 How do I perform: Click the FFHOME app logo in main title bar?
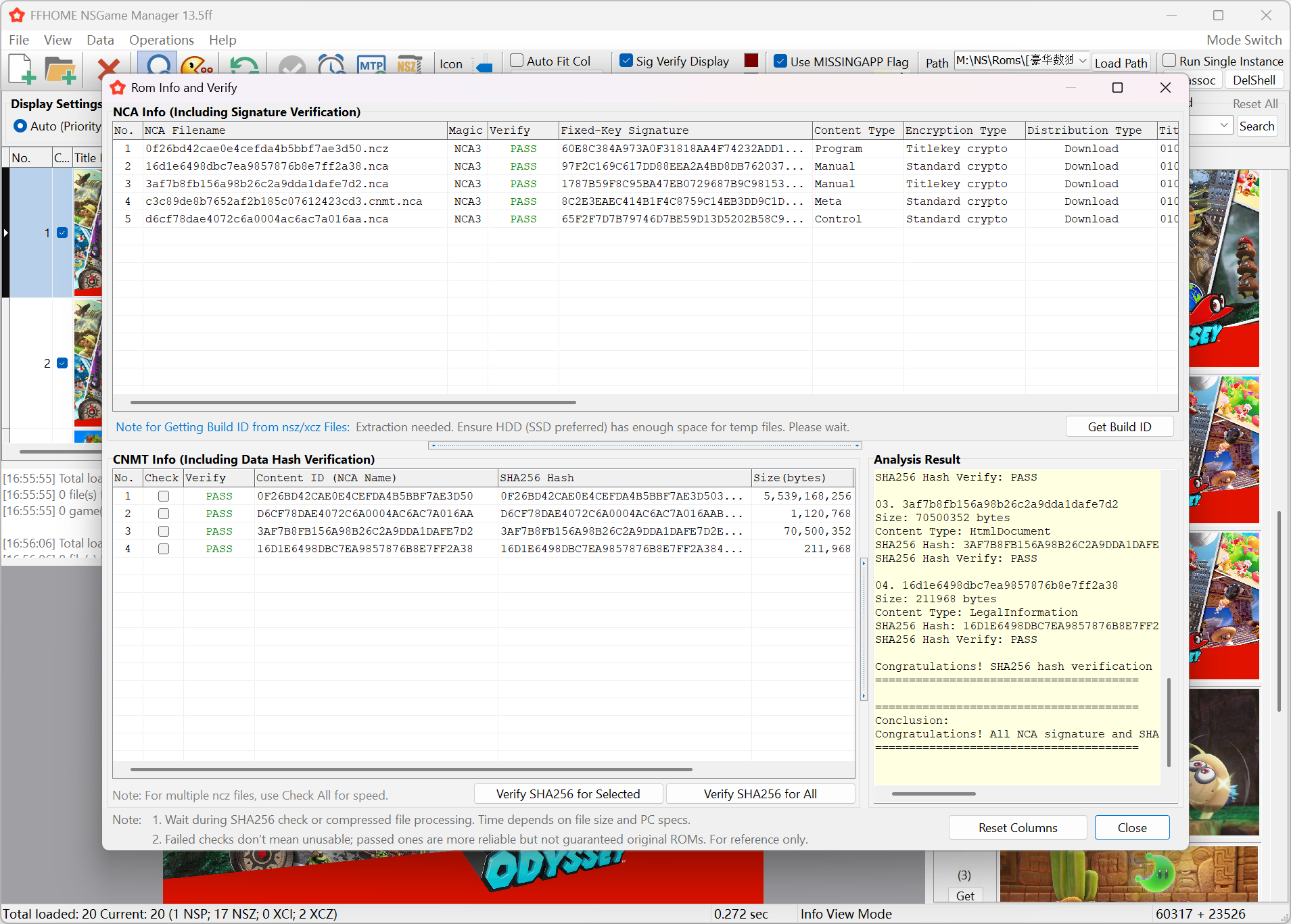point(17,15)
